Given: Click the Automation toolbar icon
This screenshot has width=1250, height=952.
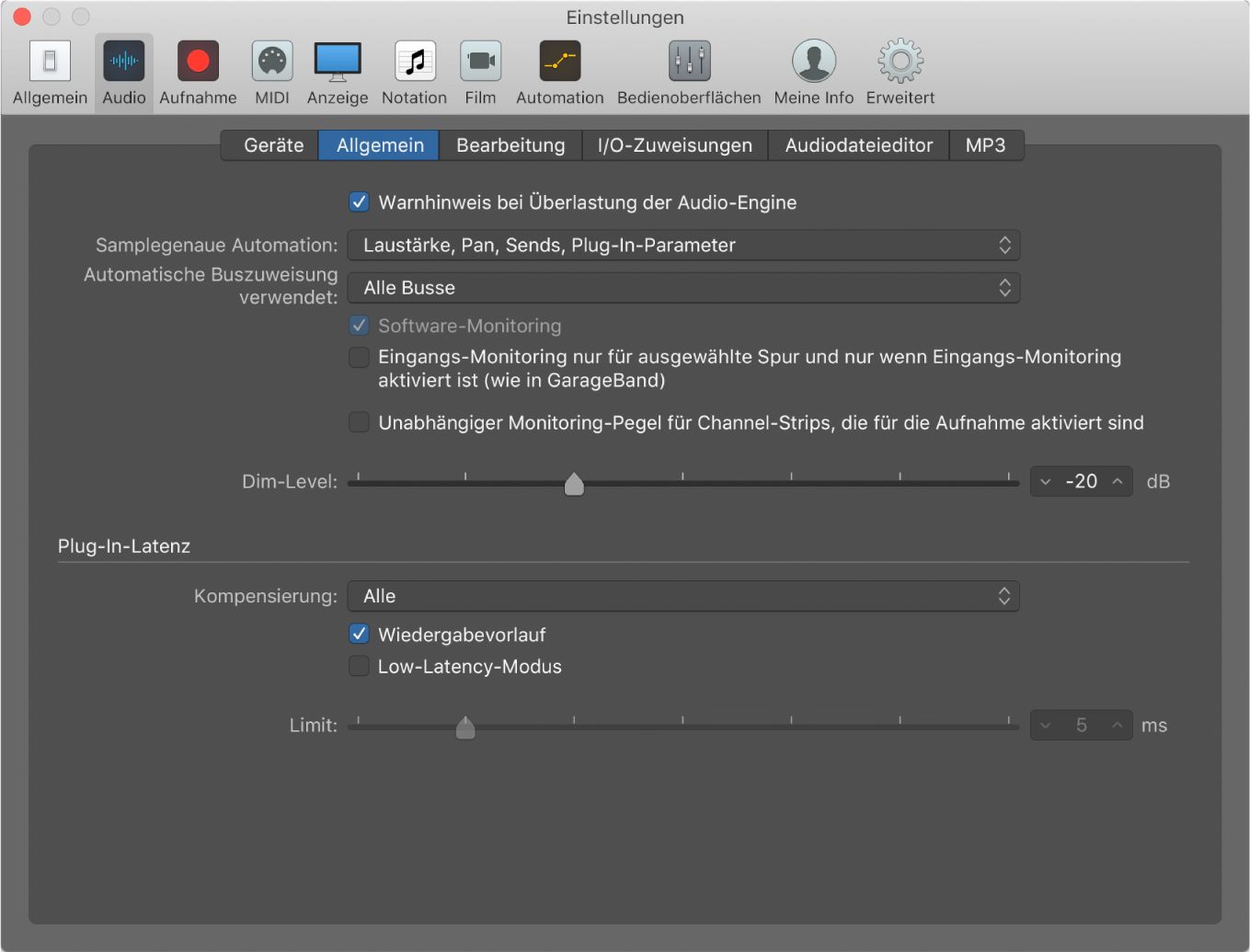Looking at the screenshot, I should pyautogui.click(x=559, y=74).
